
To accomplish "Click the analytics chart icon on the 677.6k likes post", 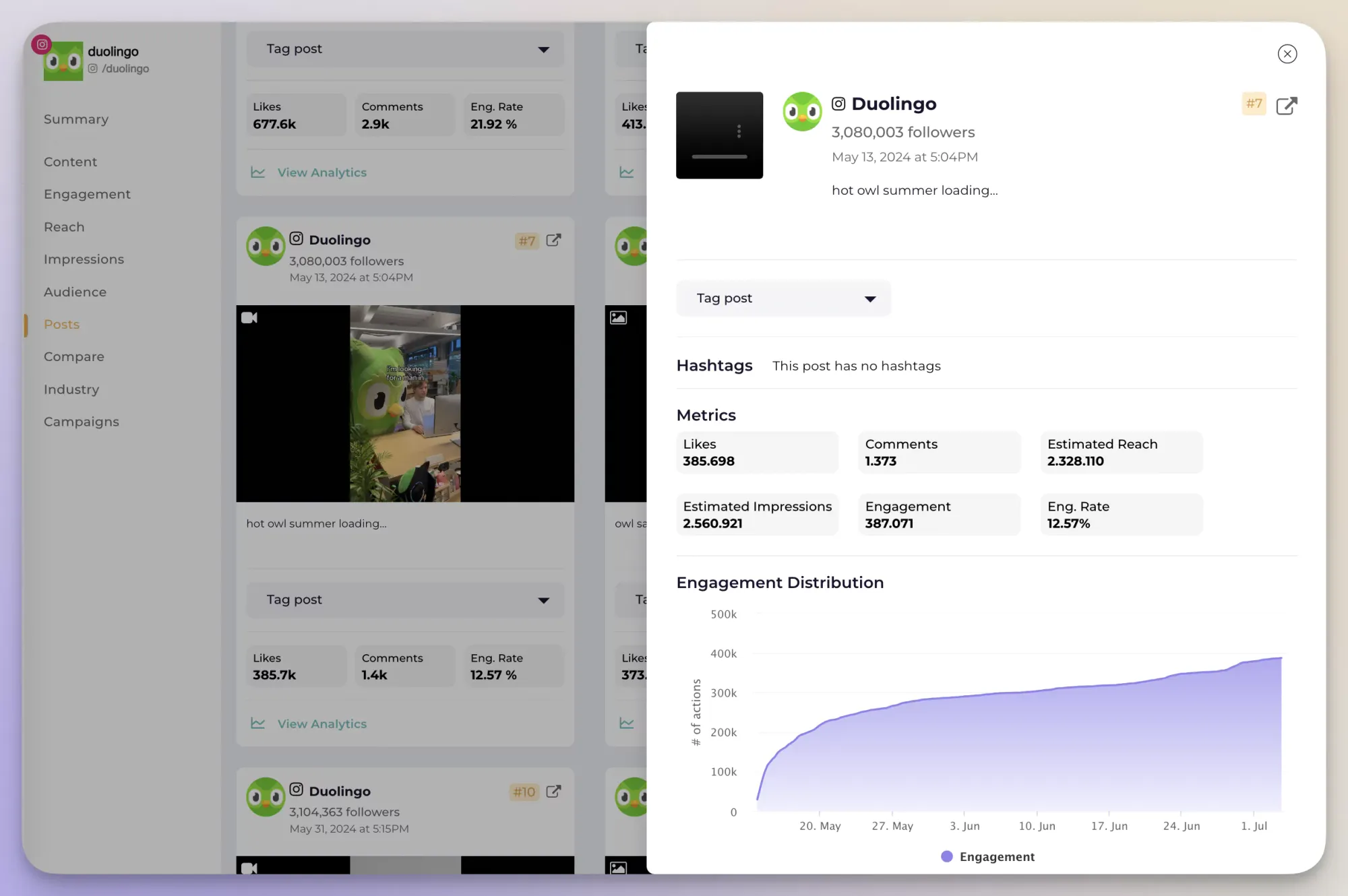I will [257, 172].
